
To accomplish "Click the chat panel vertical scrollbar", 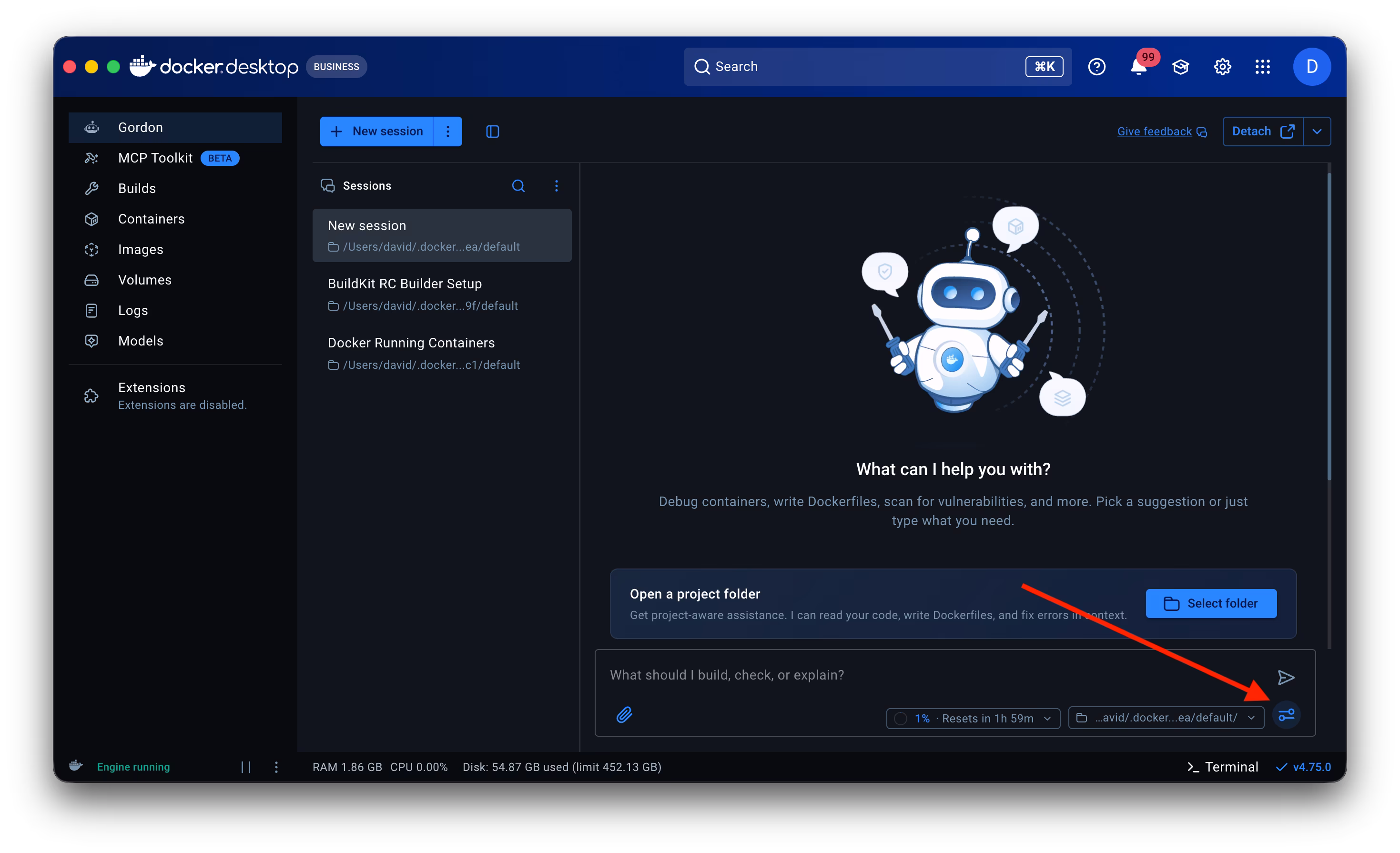I will 1329,327.
